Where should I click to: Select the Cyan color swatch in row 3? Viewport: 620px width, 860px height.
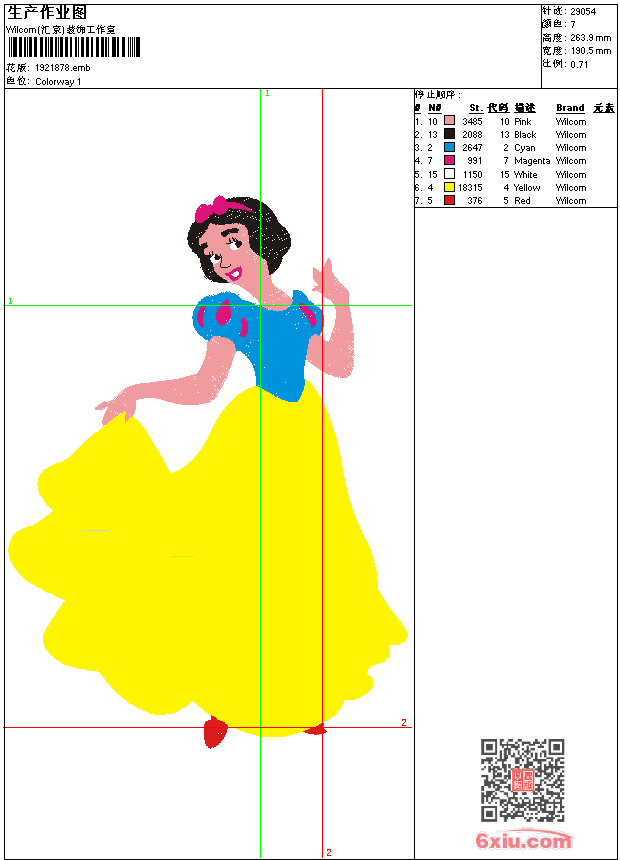tap(449, 147)
